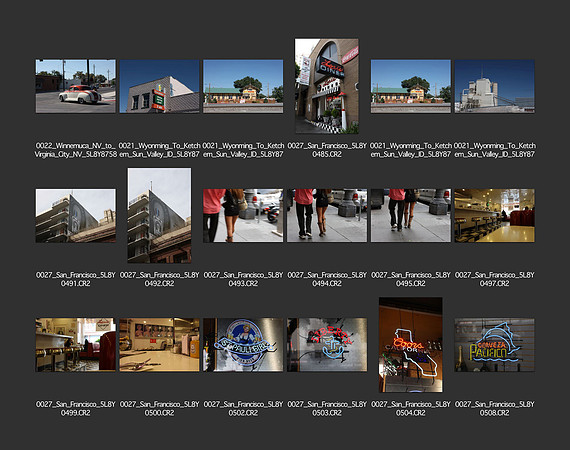
Task: Click file name ending 0504.CR2
Action: tap(411, 409)
